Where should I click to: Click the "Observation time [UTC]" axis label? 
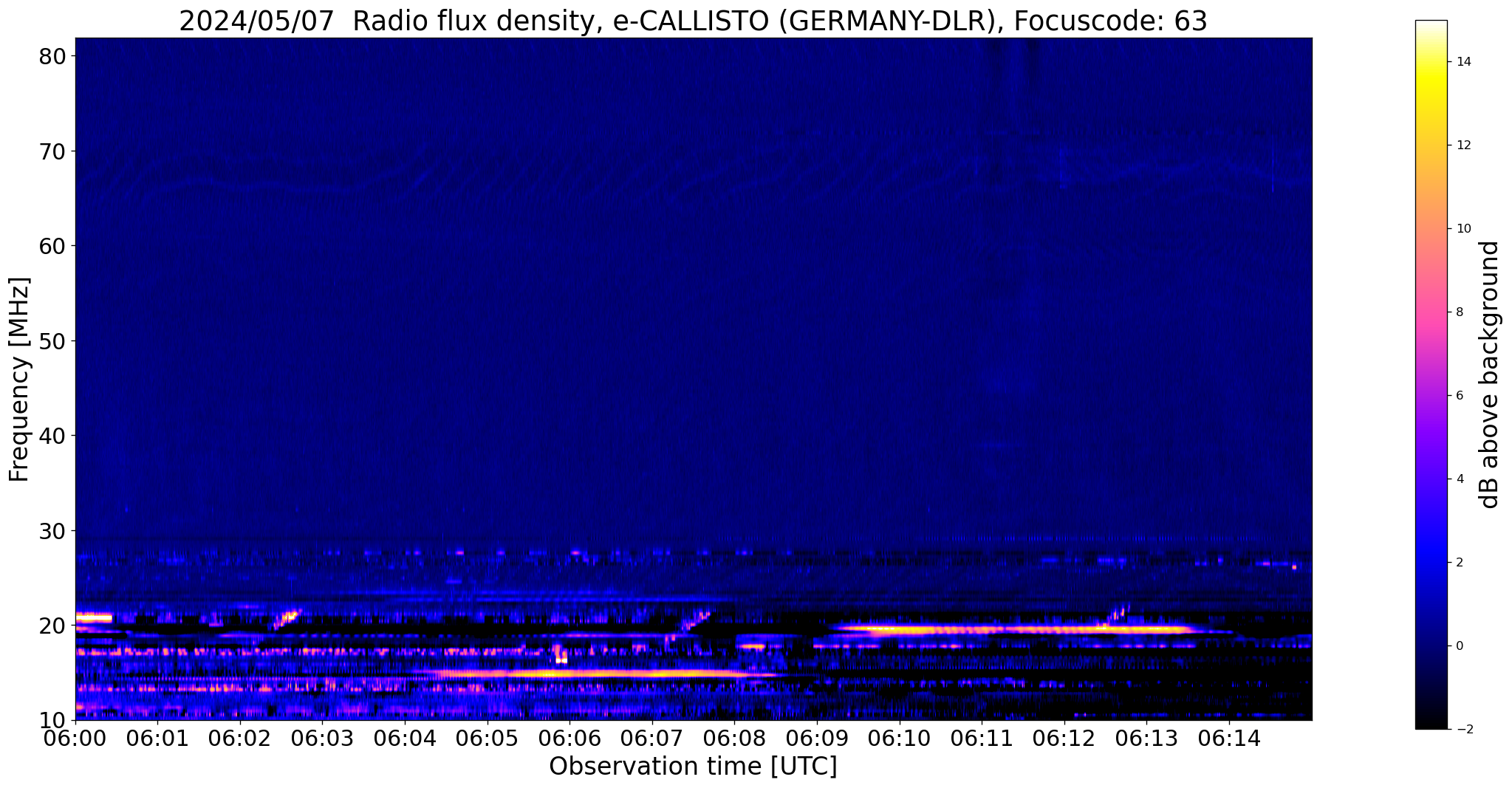point(693,767)
